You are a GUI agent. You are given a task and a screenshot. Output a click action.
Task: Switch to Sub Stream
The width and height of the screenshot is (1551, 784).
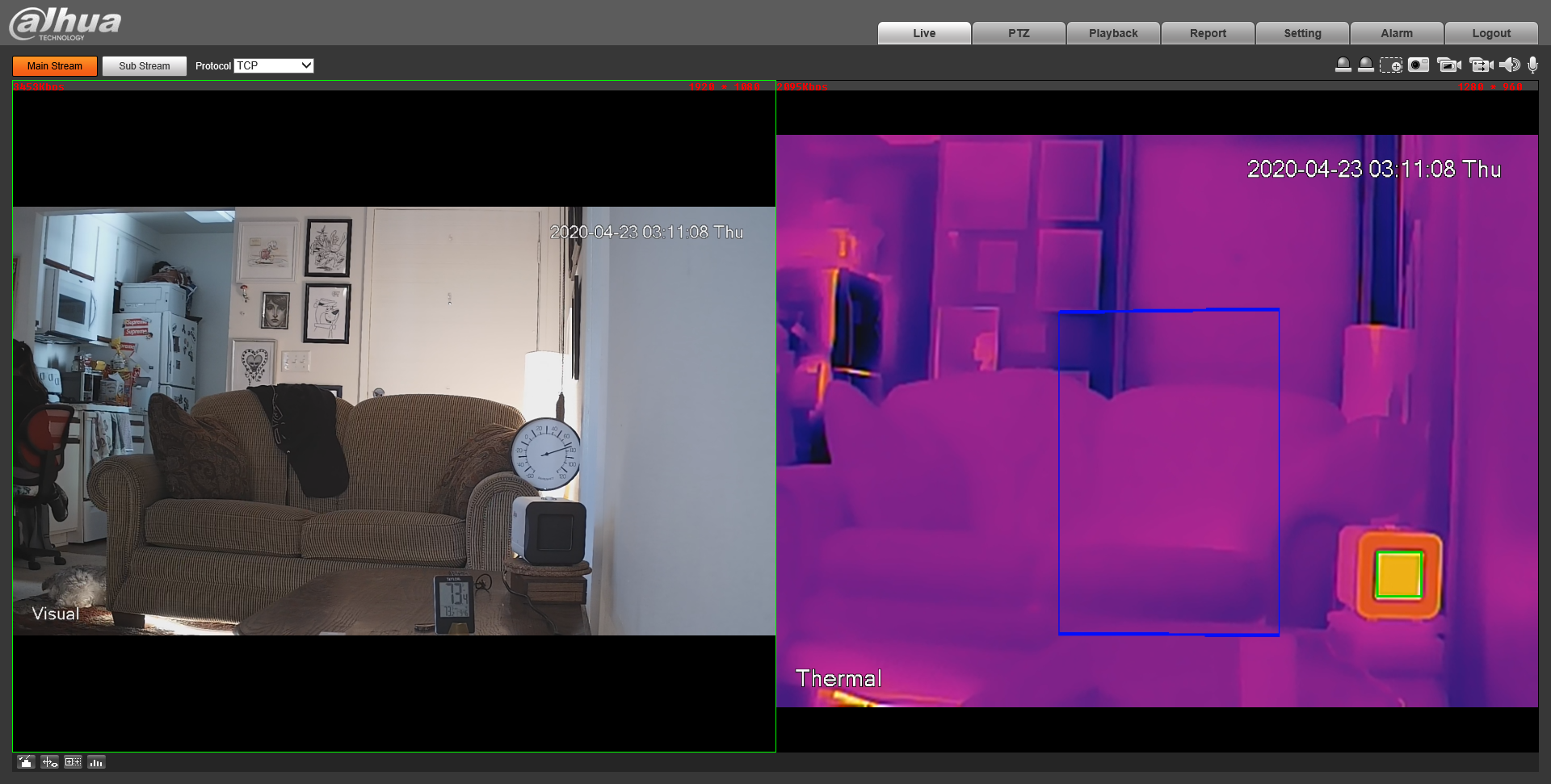145,66
